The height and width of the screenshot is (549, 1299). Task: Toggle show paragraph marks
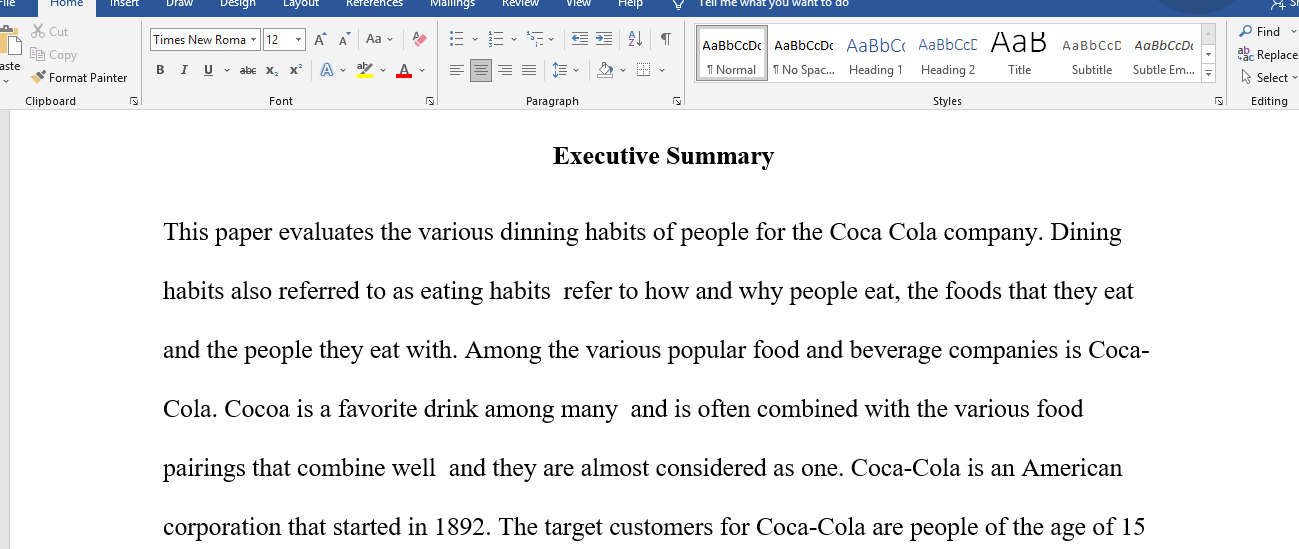(x=665, y=39)
